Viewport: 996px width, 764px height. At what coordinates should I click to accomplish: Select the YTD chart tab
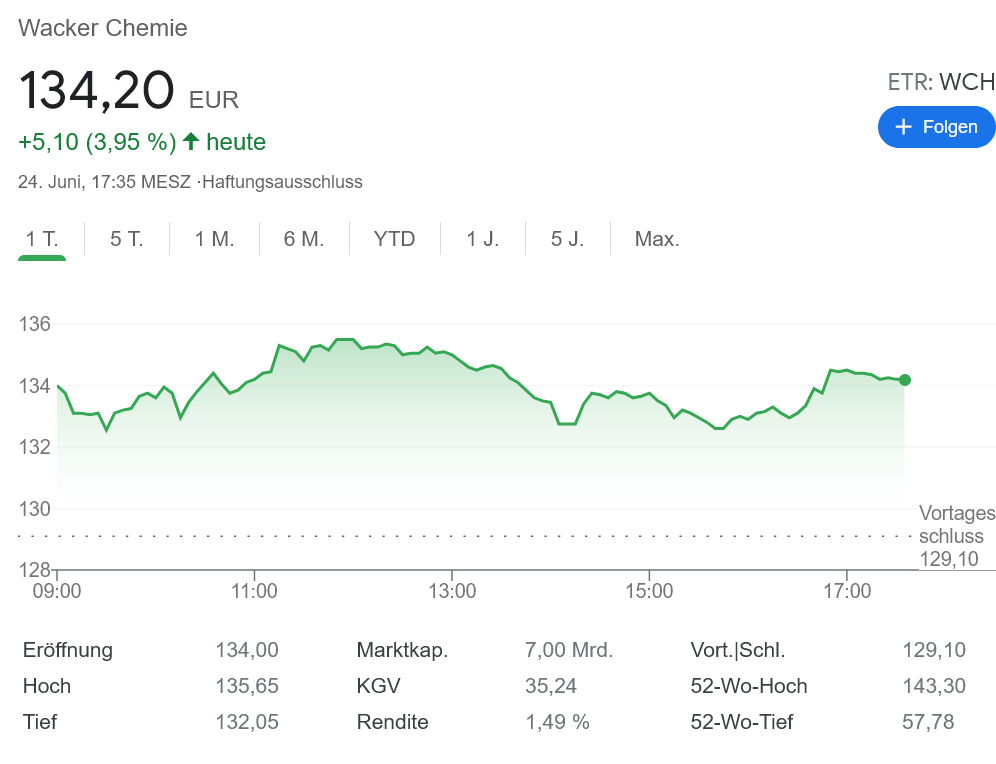[x=394, y=239]
